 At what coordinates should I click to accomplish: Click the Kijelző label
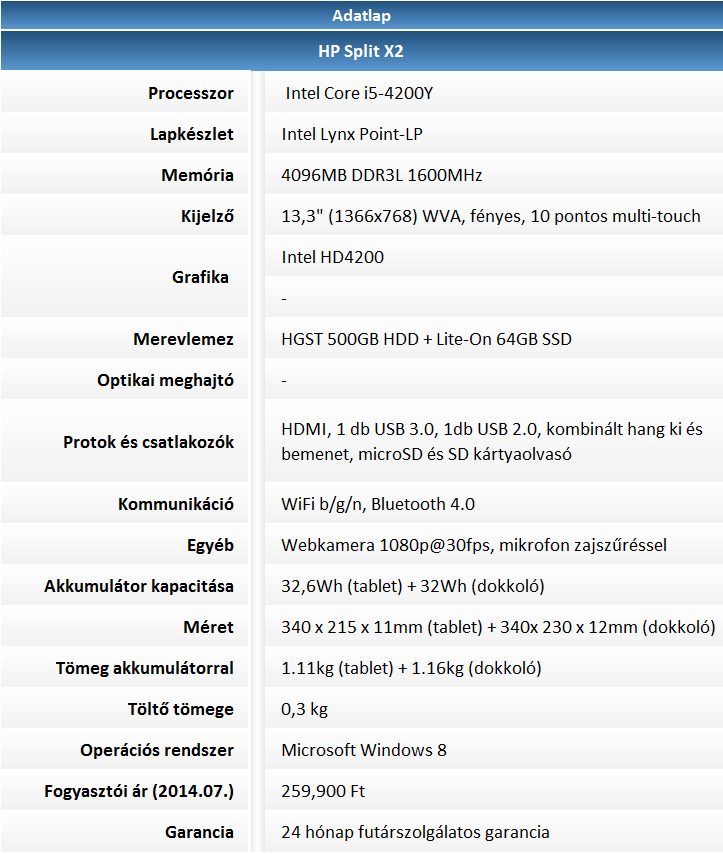click(207, 216)
